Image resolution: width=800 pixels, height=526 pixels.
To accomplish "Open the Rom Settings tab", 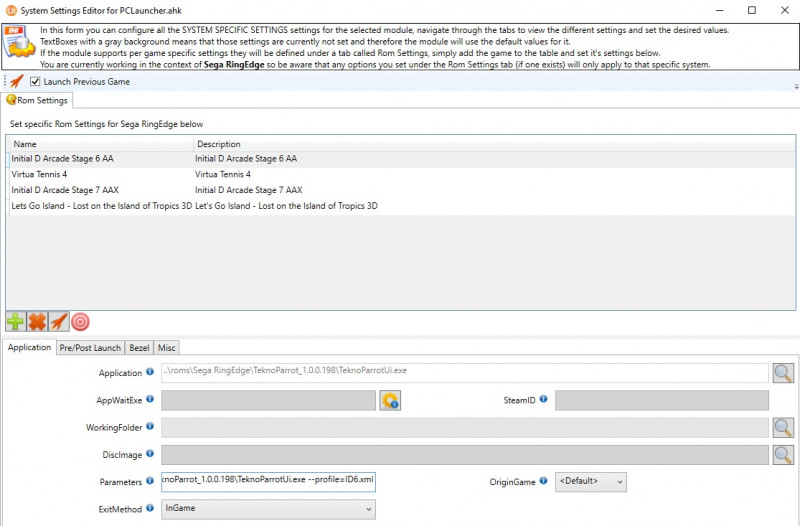I will point(37,101).
